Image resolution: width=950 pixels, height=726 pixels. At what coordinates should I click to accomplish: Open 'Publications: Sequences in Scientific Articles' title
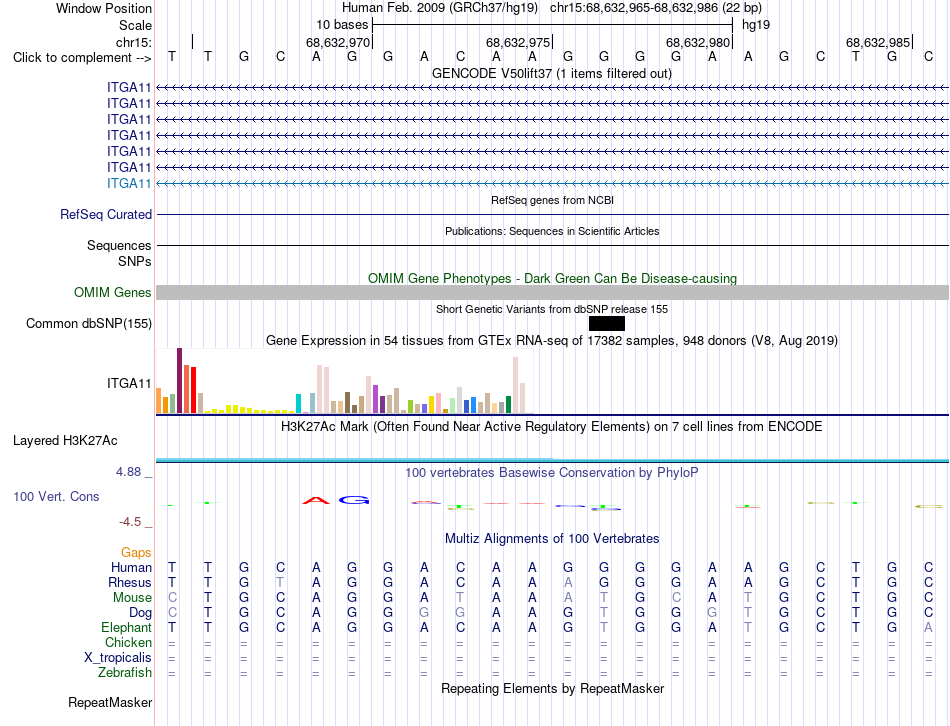552,231
